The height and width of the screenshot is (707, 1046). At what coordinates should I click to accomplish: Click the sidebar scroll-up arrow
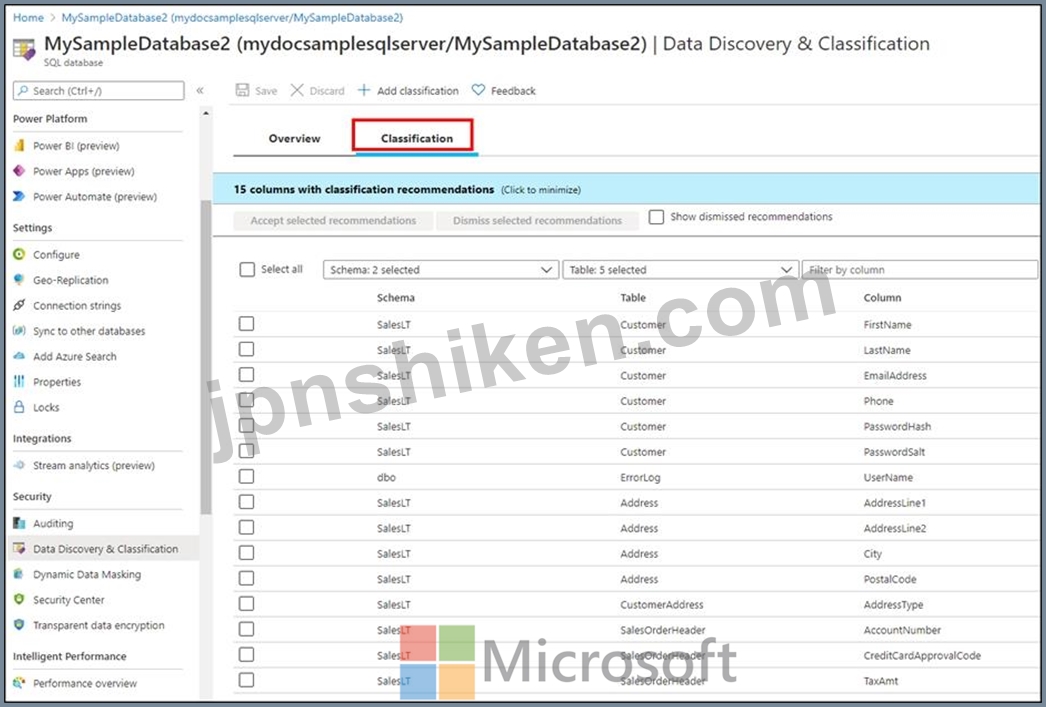205,114
